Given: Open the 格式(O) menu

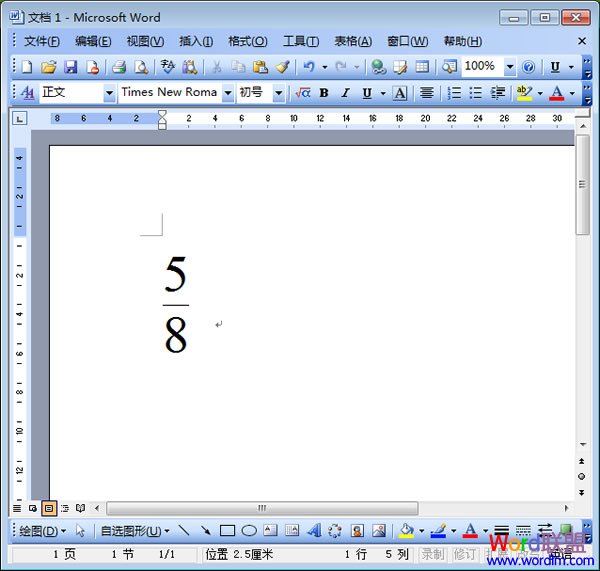Looking at the screenshot, I should point(247,41).
